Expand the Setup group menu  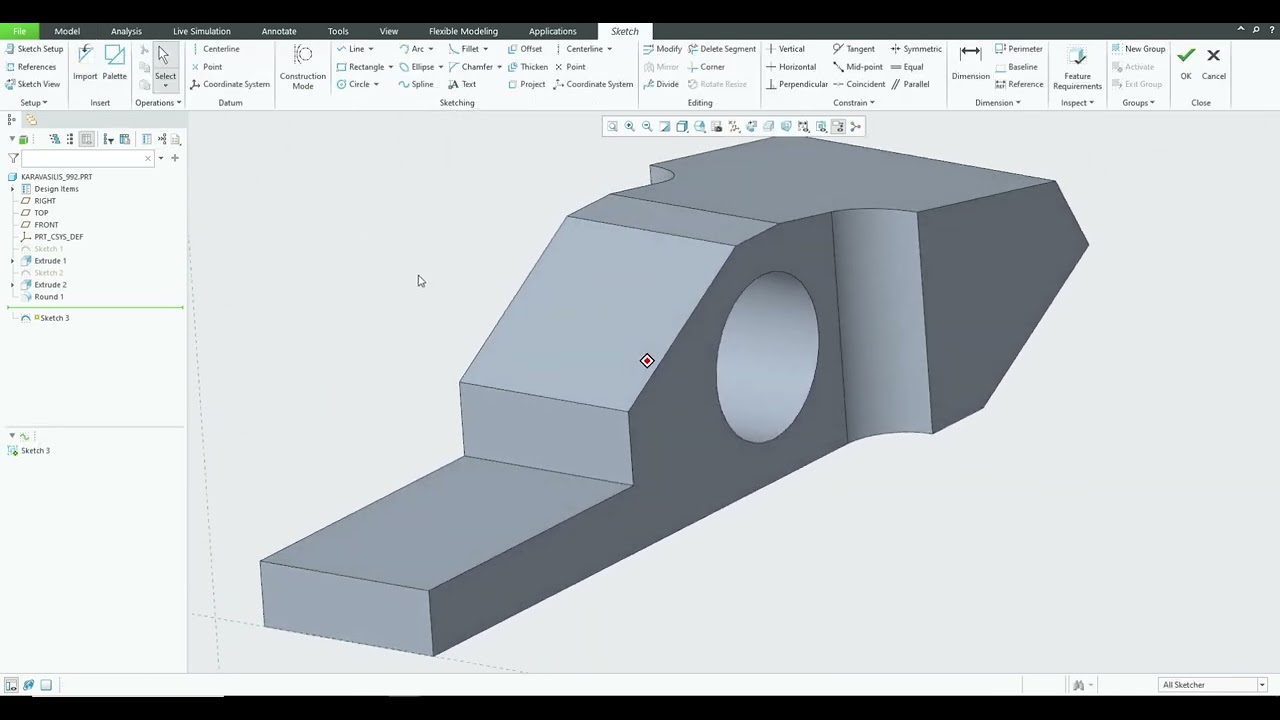tap(34, 103)
